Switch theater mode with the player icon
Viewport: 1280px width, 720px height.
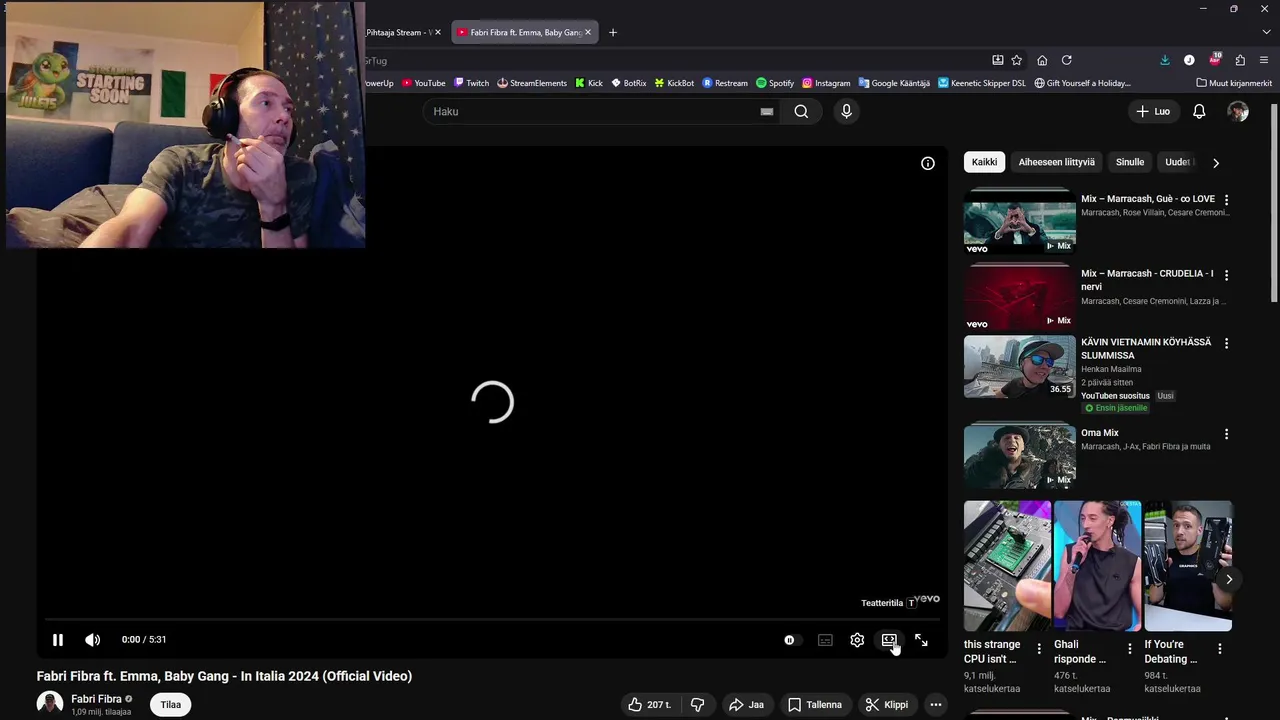pos(889,640)
